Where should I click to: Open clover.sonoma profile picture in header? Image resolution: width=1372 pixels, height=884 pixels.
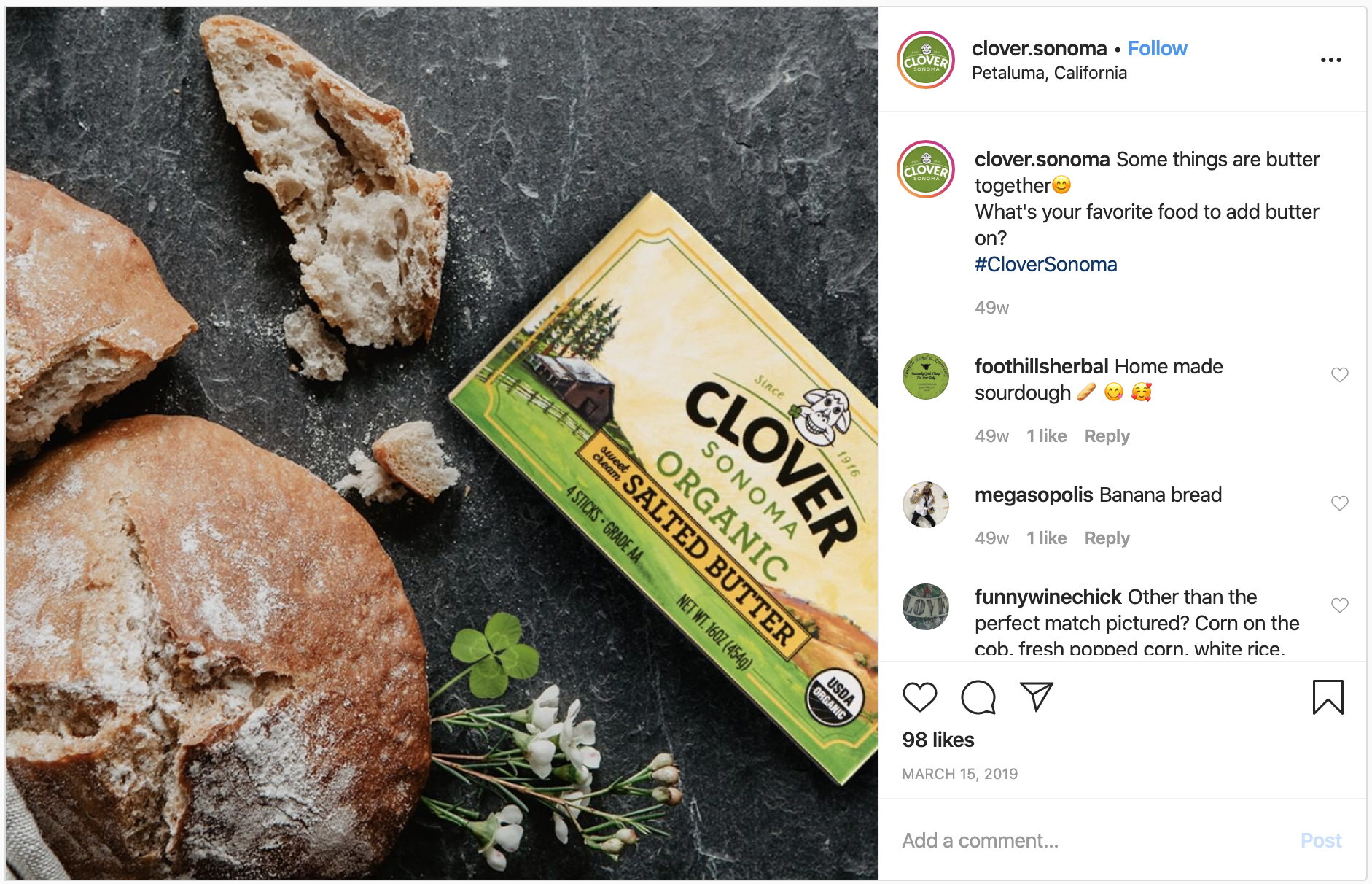[926, 60]
